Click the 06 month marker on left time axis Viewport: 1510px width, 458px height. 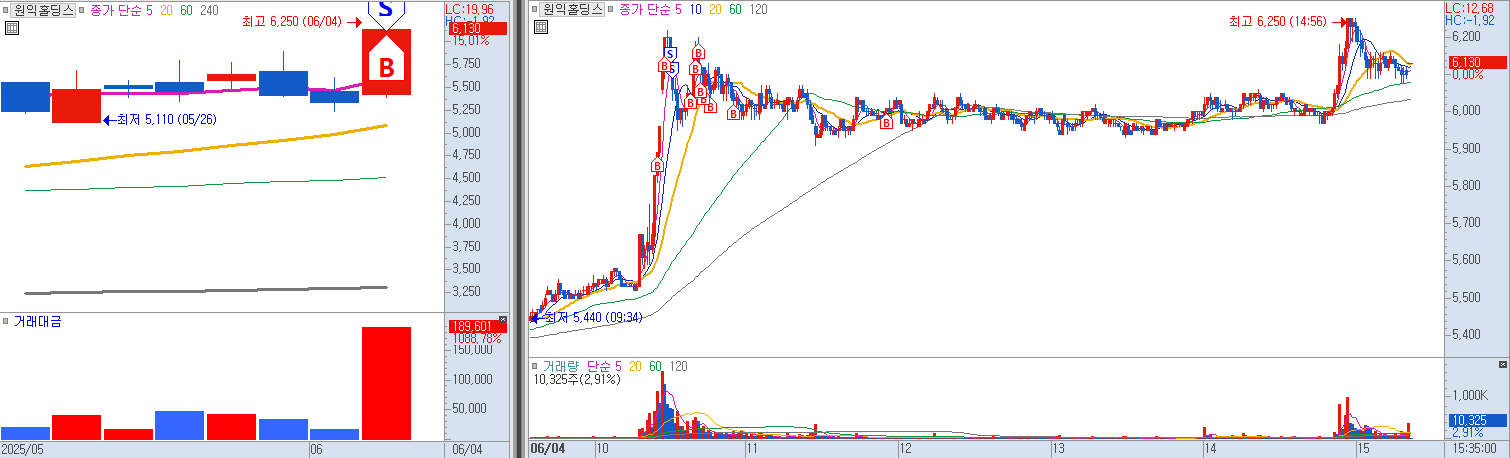316,450
